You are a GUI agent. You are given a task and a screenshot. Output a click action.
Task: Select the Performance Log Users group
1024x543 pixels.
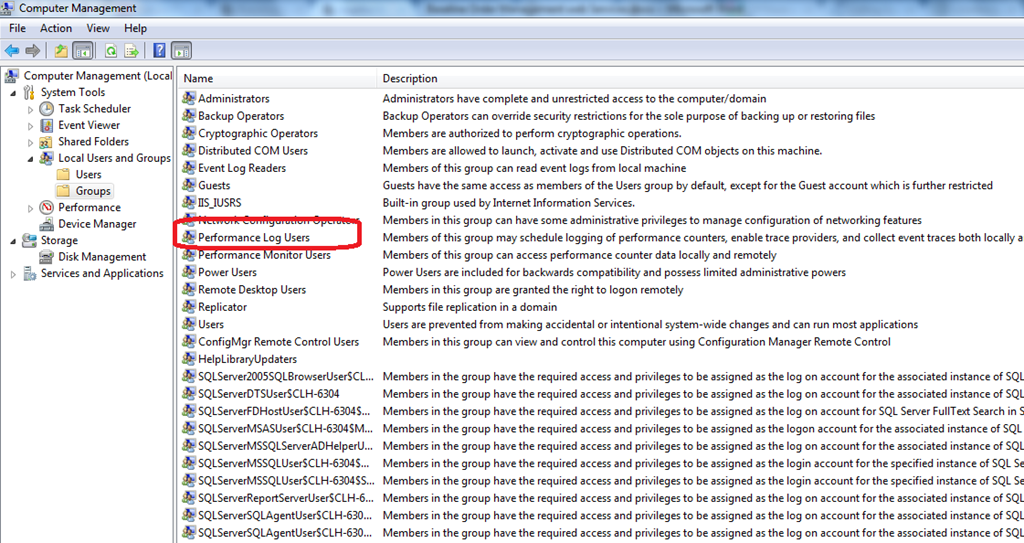tap(253, 237)
